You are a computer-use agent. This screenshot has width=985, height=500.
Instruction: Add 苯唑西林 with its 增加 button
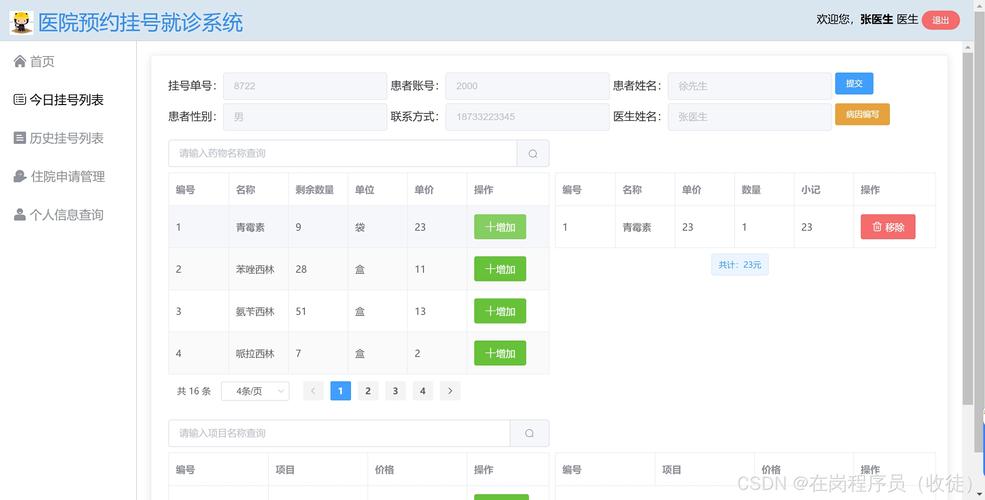click(x=500, y=269)
